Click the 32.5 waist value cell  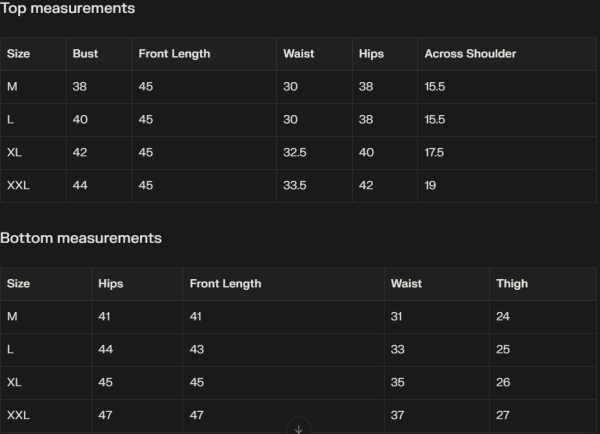pos(294,153)
